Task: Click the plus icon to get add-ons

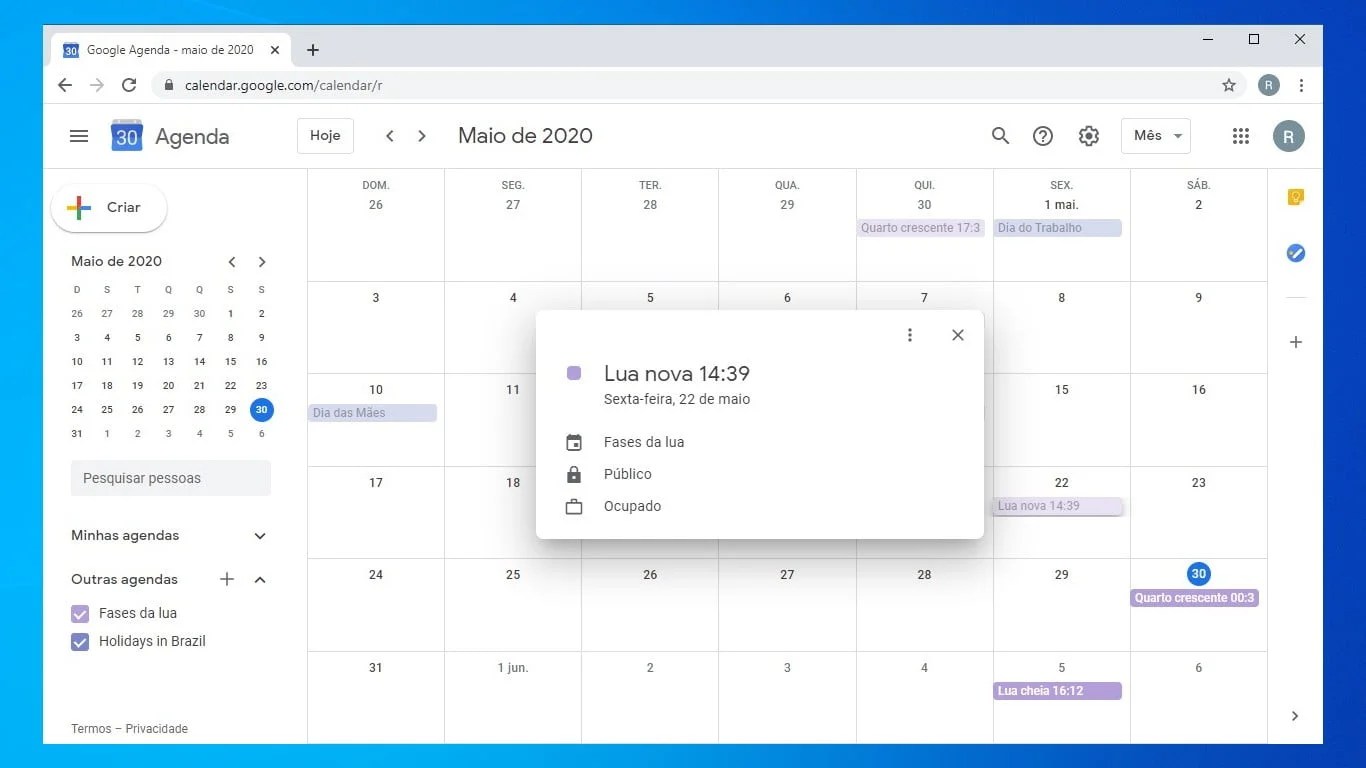Action: pos(1295,342)
